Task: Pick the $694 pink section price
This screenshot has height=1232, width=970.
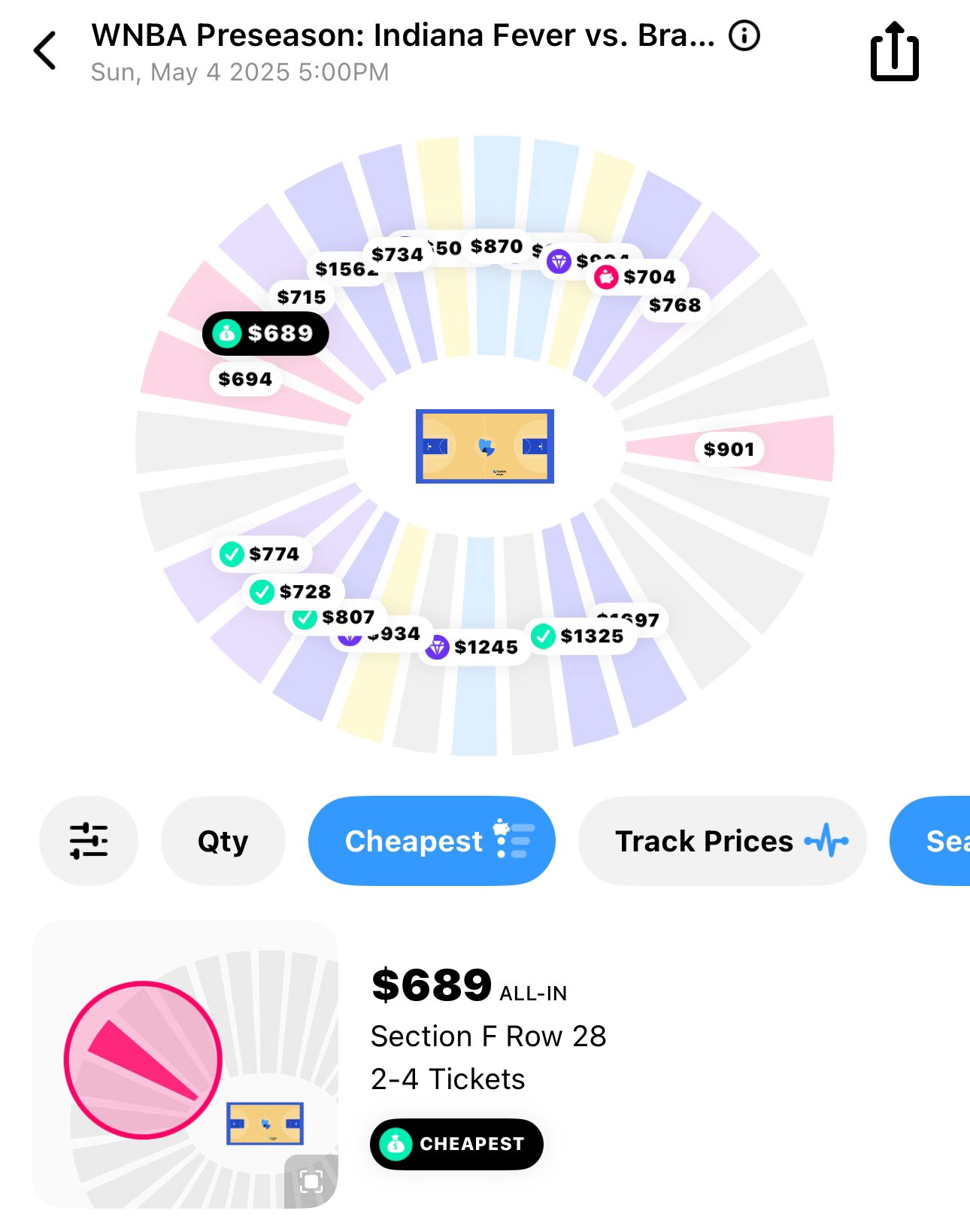Action: tap(245, 379)
